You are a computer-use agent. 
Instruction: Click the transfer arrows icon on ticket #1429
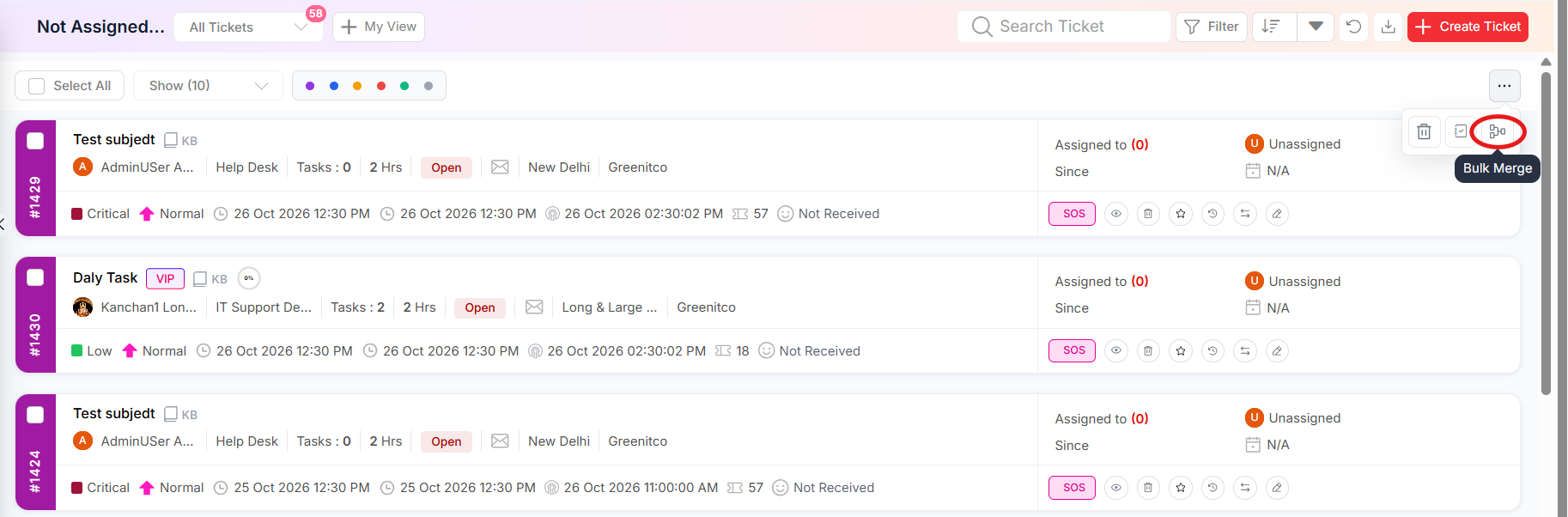1245,214
